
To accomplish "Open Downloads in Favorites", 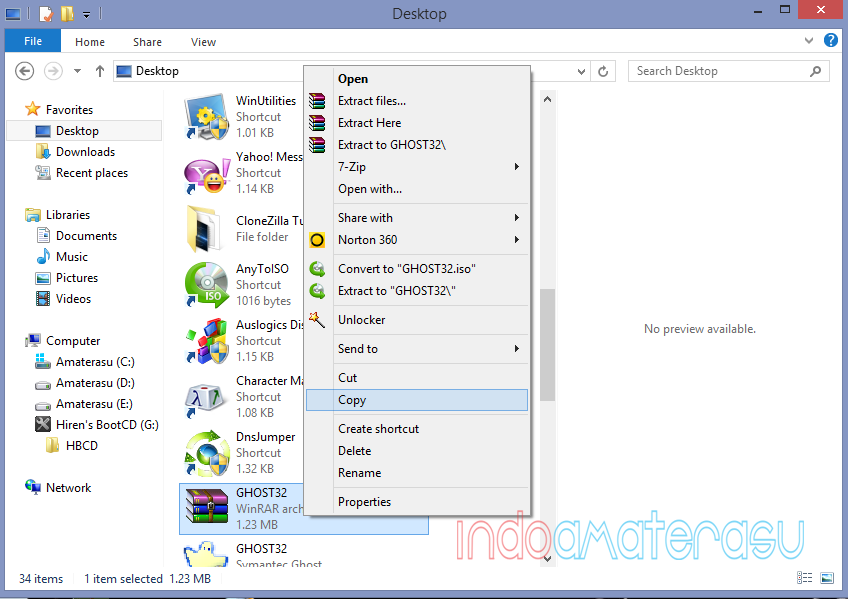I will pyautogui.click(x=85, y=152).
